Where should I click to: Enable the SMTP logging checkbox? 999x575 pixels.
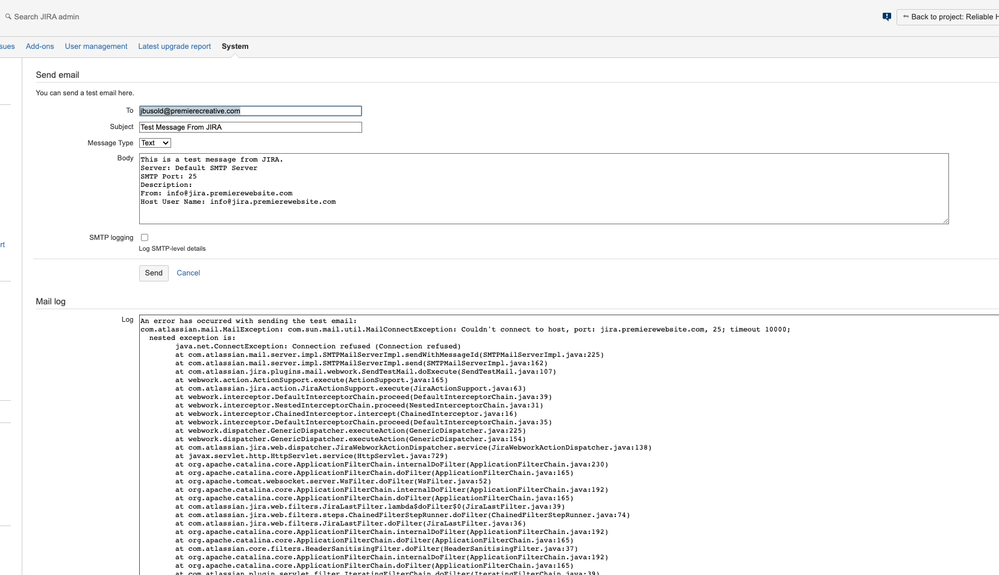pos(145,238)
